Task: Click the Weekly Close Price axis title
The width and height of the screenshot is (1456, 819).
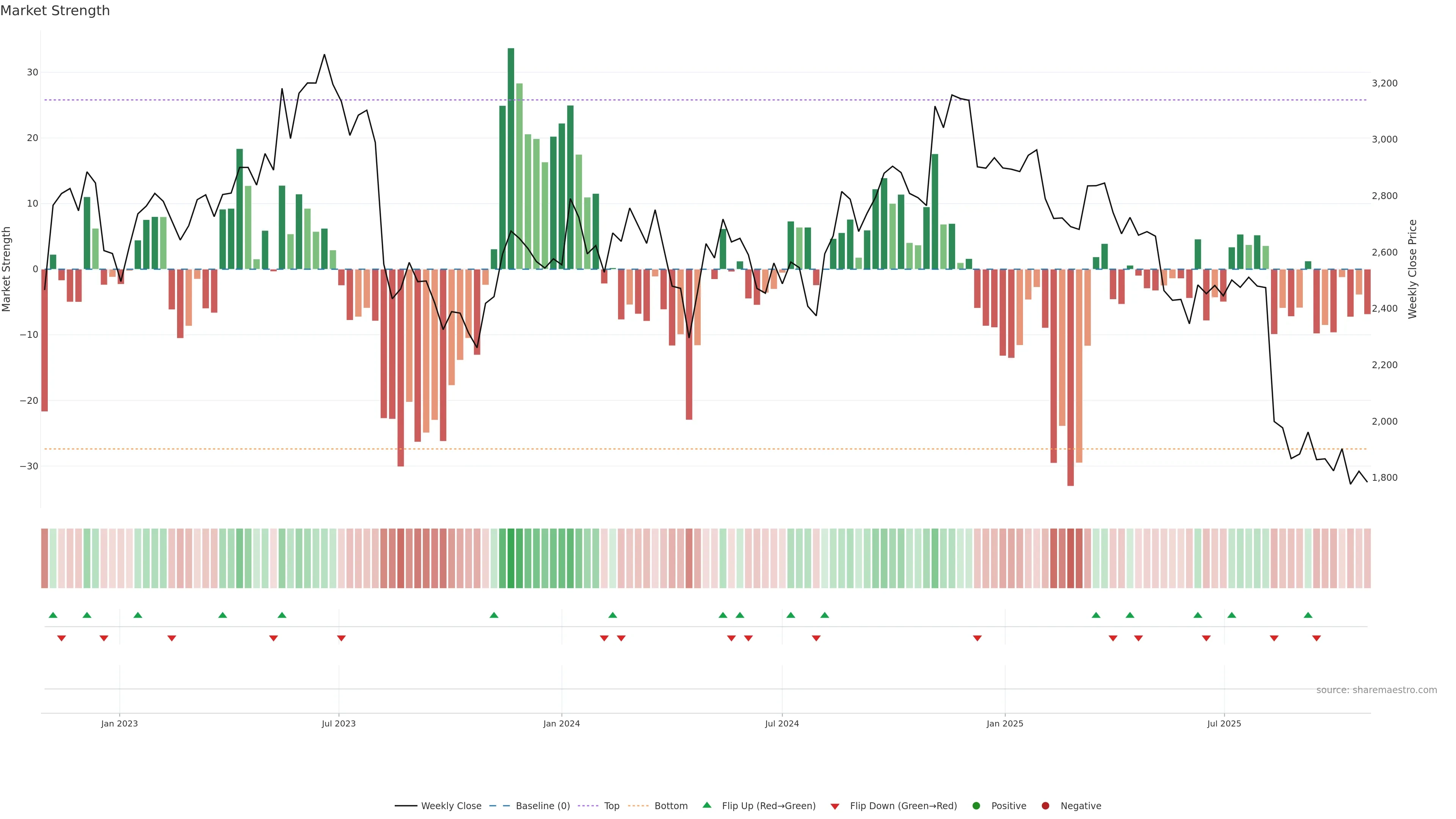Action: pyautogui.click(x=1412, y=269)
